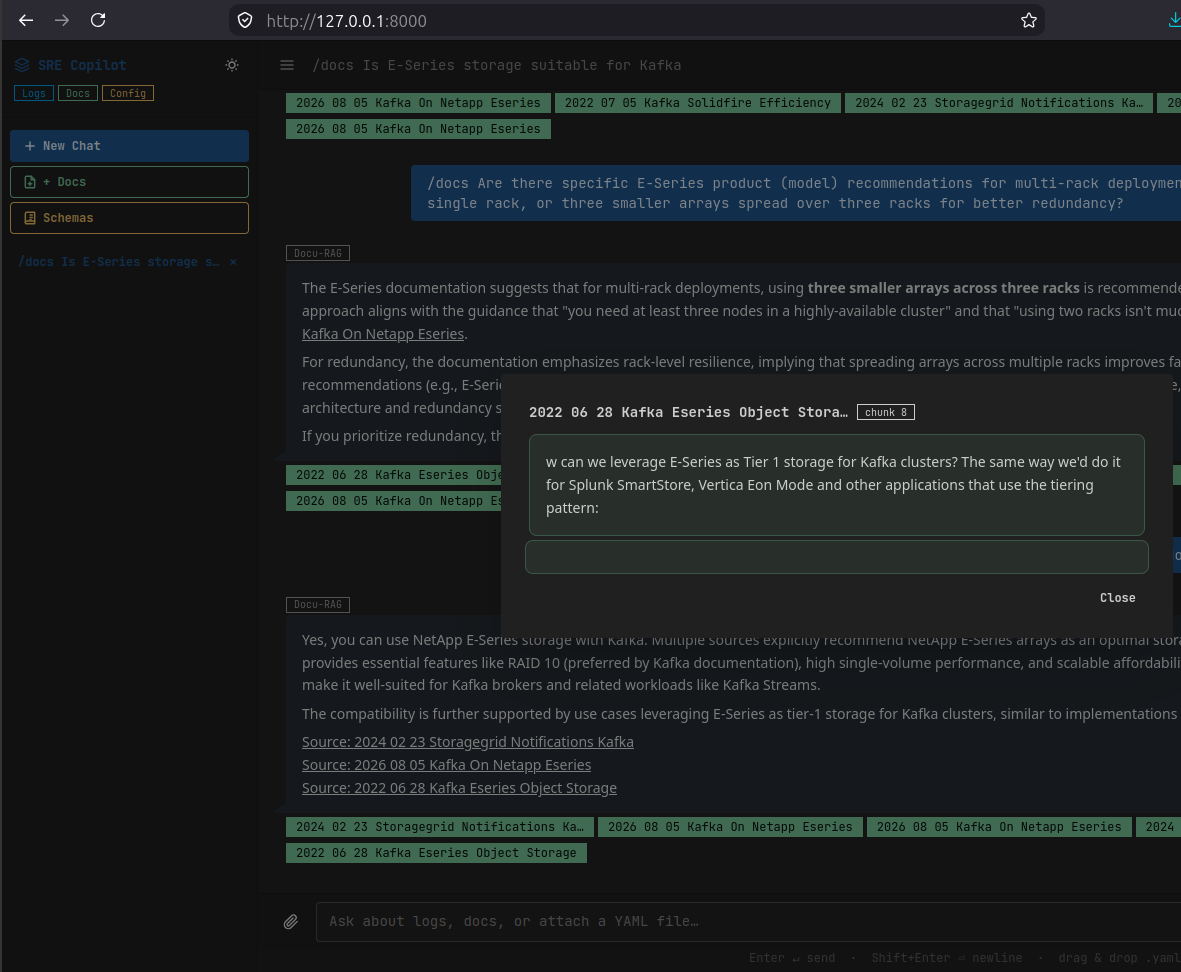Viewport: 1181px width, 972px height.
Task: Toggle light/dark theme sun icon
Action: pyautogui.click(x=232, y=66)
